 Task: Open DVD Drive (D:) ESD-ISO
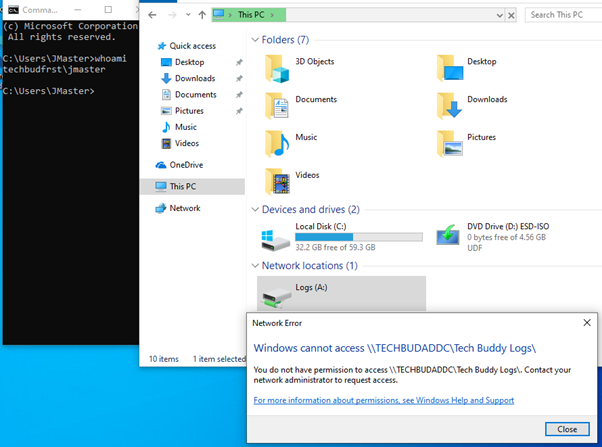click(449, 237)
